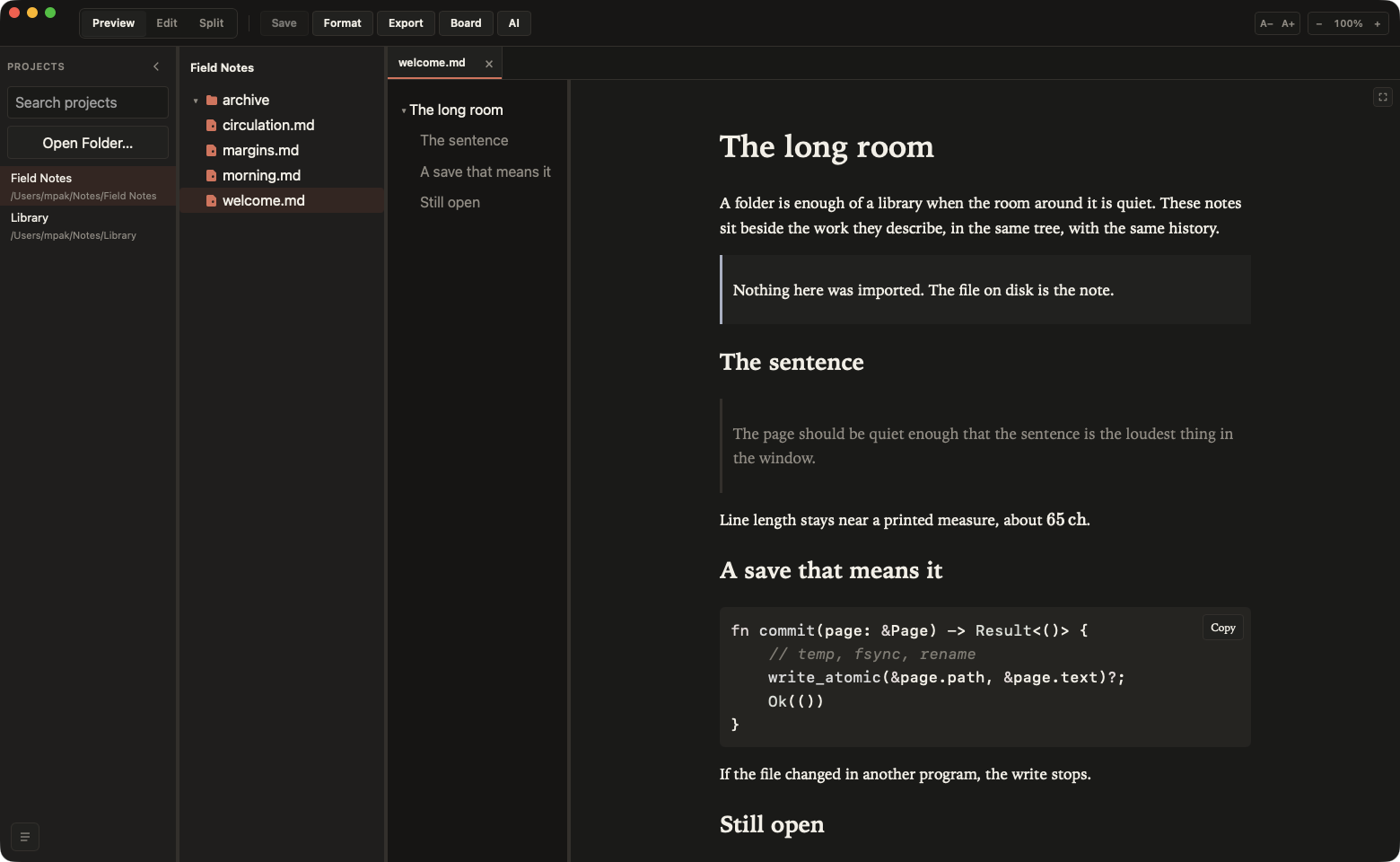Screen dimensions: 1400x862
Task: Open the AI panel button
Action: click(x=514, y=23)
